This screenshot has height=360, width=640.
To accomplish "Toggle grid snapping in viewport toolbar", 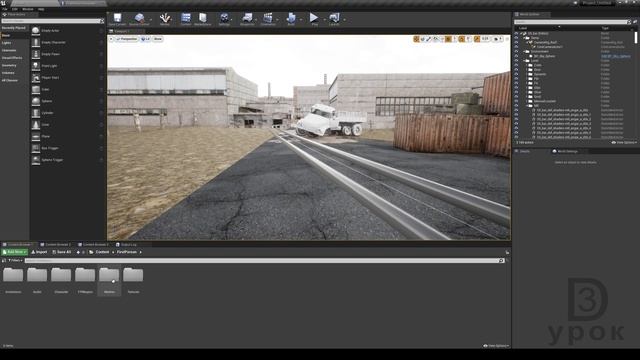I will (448, 39).
